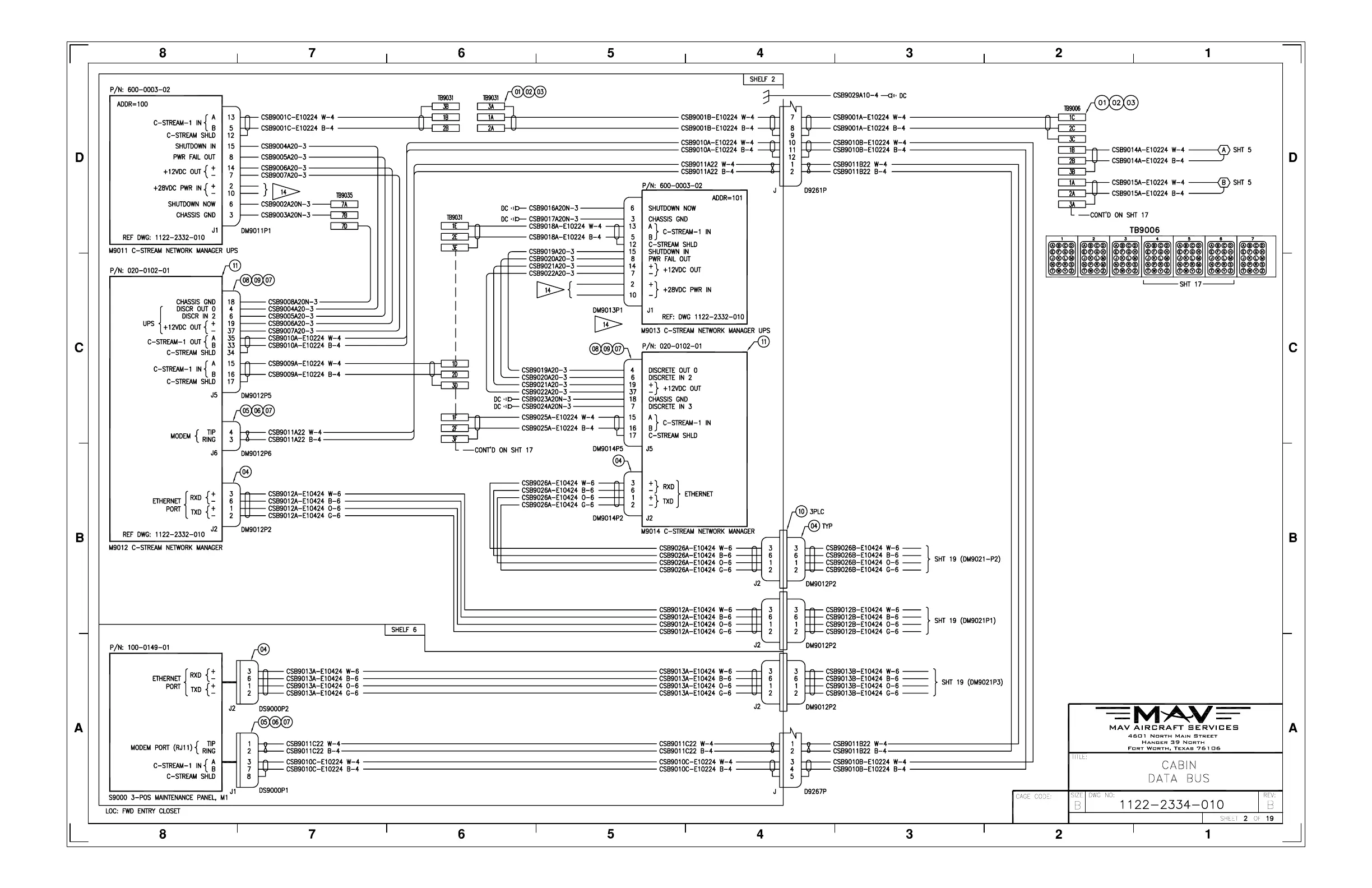The width and height of the screenshot is (1372, 888).
Task: Click the SHT 19 (DM9021-P2) sheet reference
Action: (967, 559)
